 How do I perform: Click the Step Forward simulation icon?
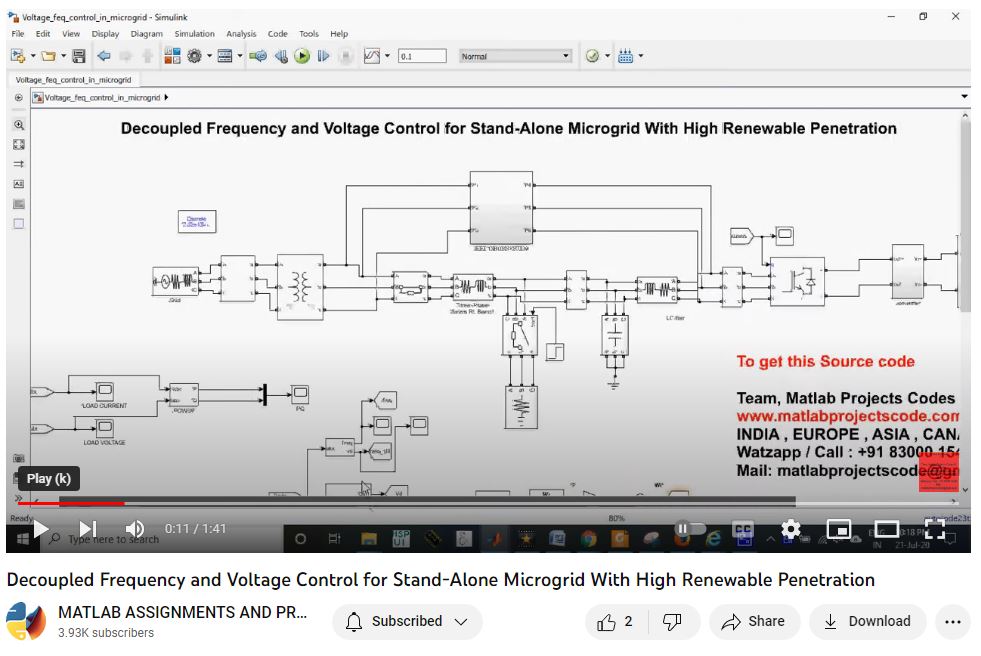click(x=323, y=56)
